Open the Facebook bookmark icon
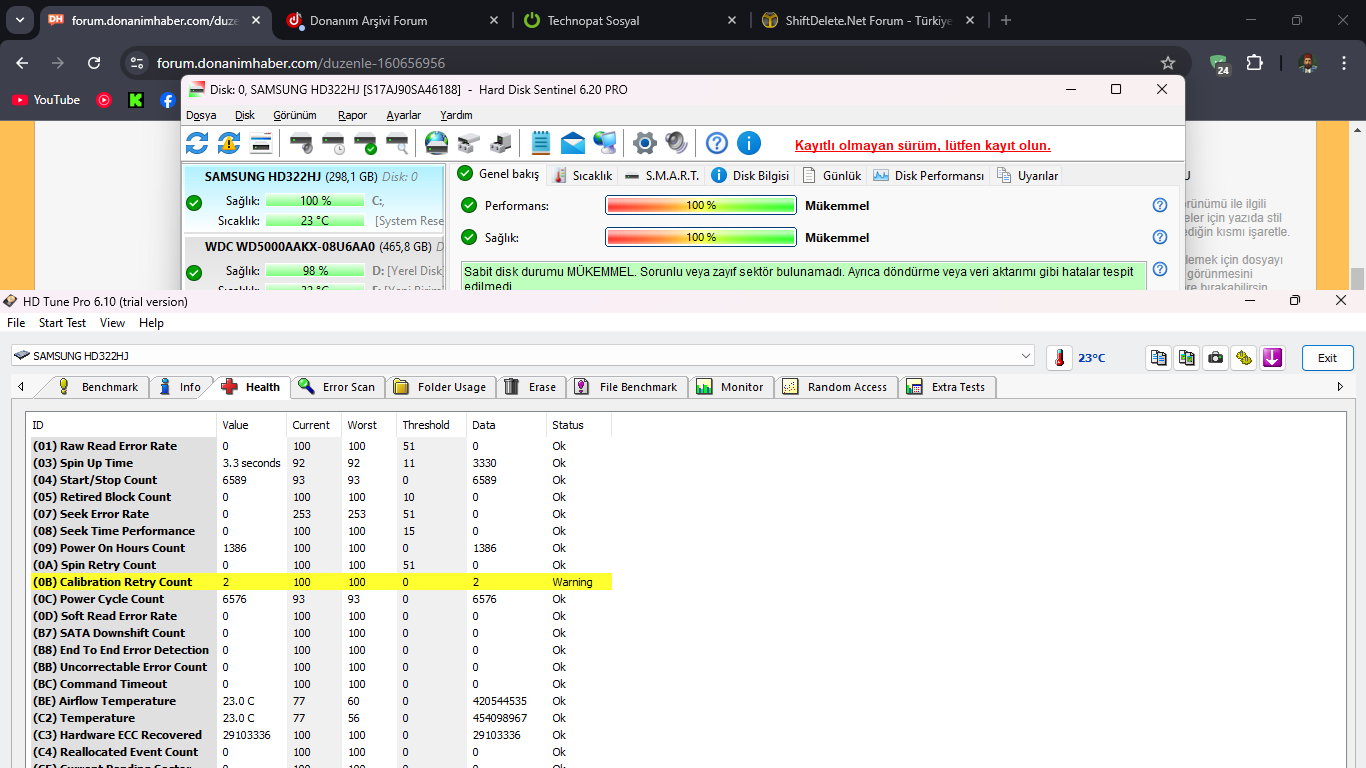The width and height of the screenshot is (1366, 768). [168, 100]
